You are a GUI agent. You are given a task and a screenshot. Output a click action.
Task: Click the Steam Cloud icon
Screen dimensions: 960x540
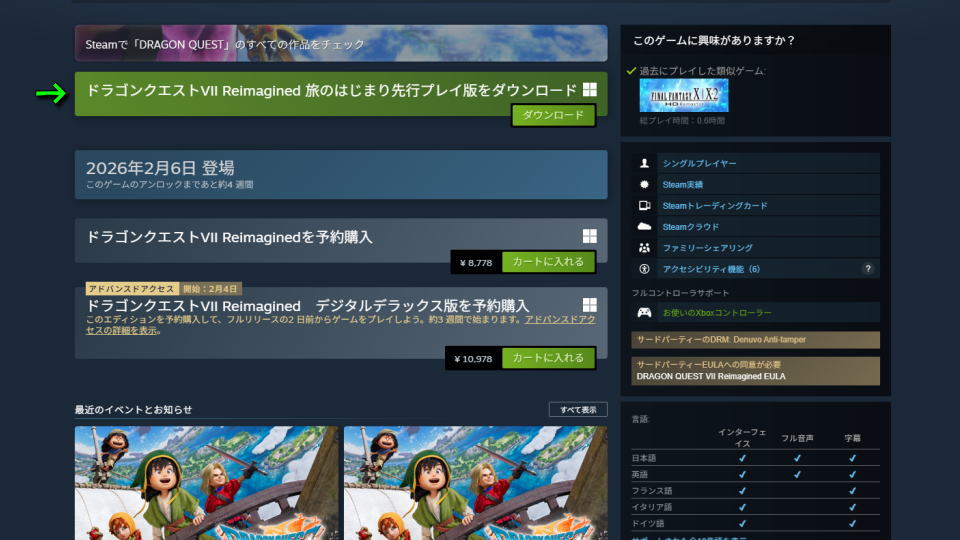pos(644,227)
